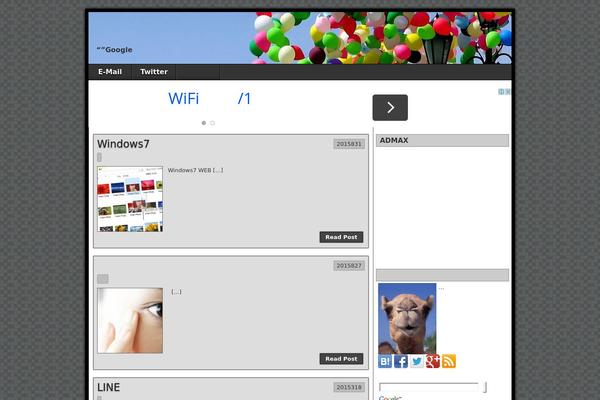This screenshot has width=600, height=400.
Task: Open the Google+ social icon
Action: [433, 361]
